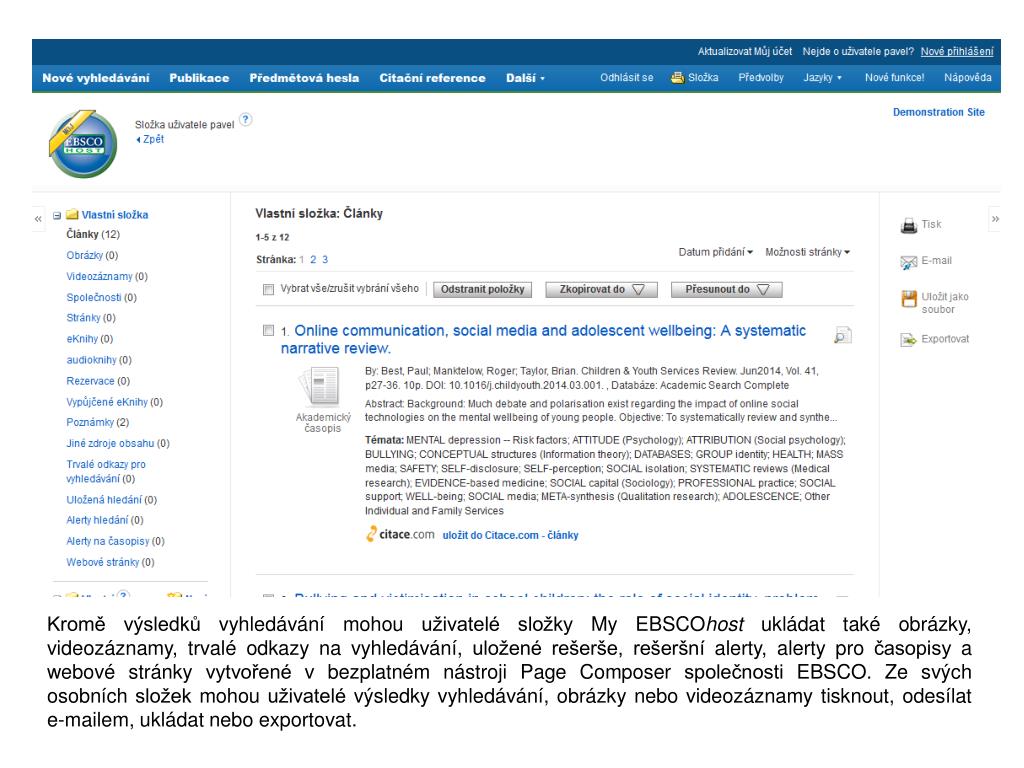Select Společnosti folder item

[101, 297]
